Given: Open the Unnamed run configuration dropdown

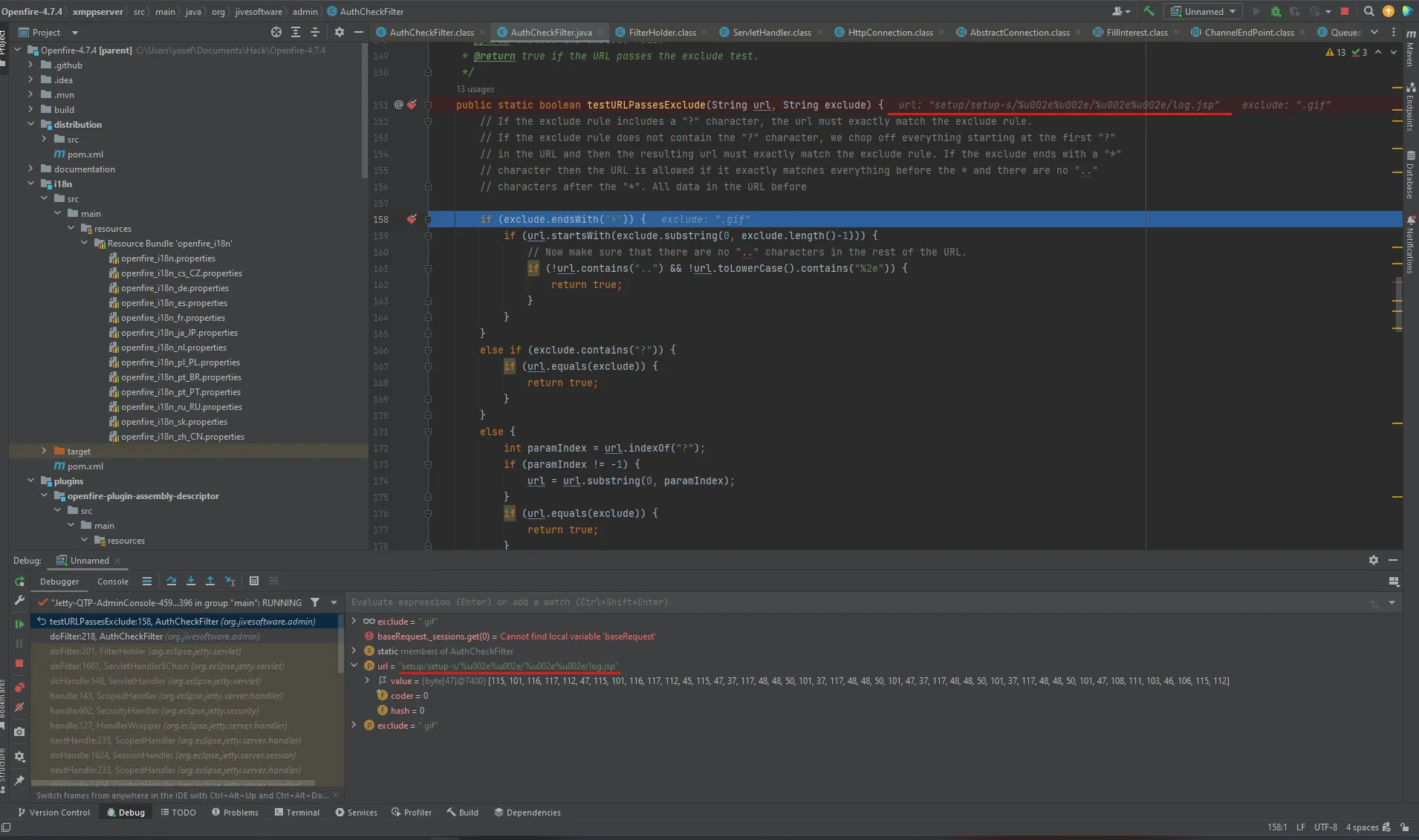Looking at the screenshot, I should [1204, 11].
